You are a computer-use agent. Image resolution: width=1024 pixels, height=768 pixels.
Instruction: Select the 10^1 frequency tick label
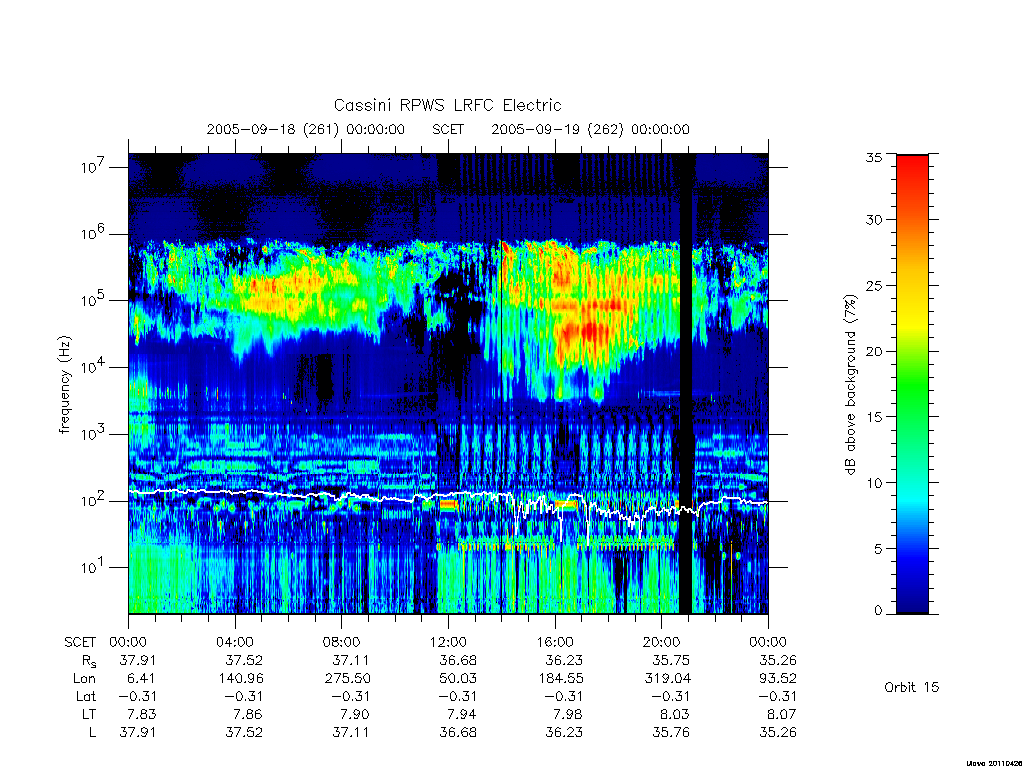[x=93, y=568]
